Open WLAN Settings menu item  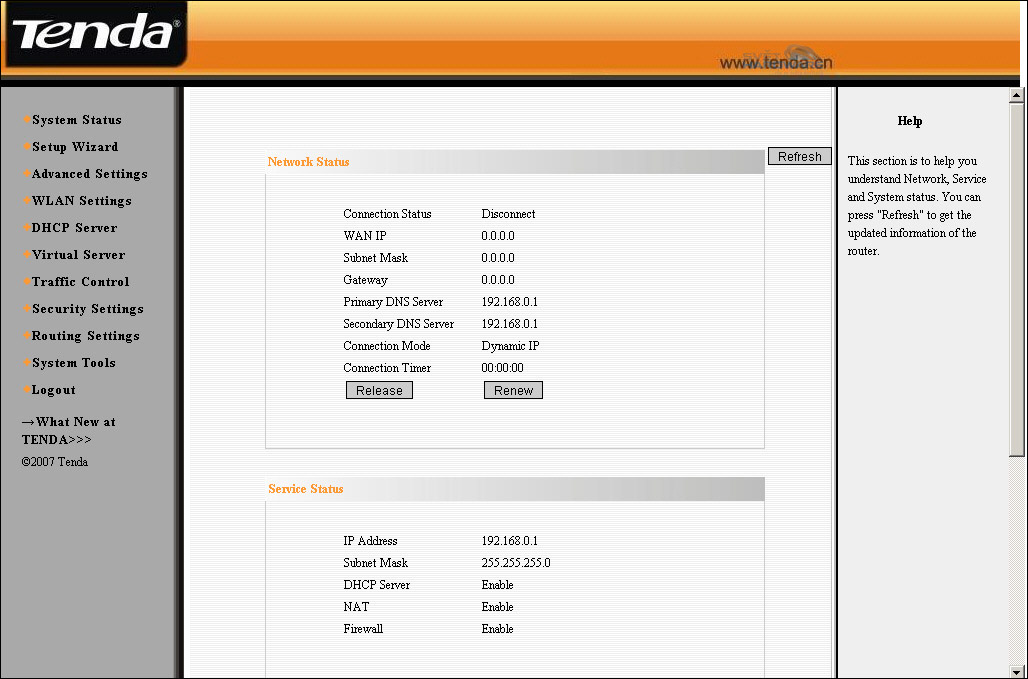point(81,201)
